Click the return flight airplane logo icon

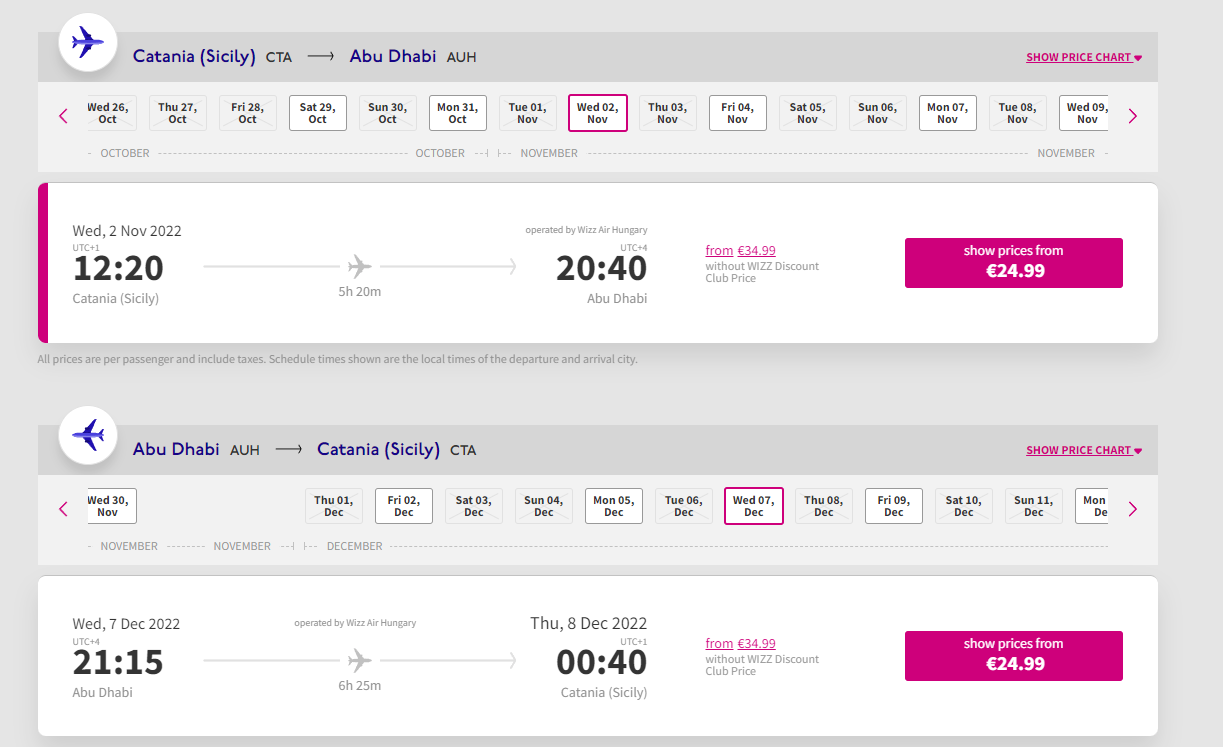89,435
